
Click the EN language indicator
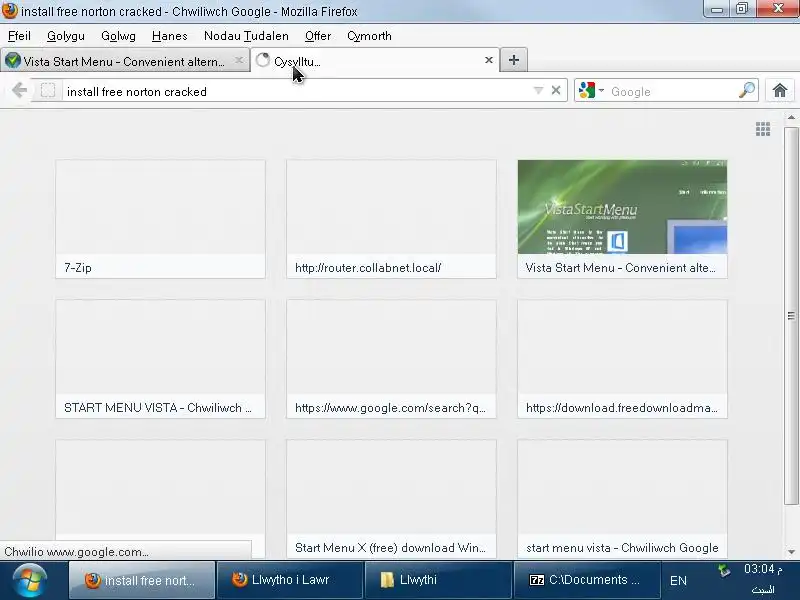(678, 581)
